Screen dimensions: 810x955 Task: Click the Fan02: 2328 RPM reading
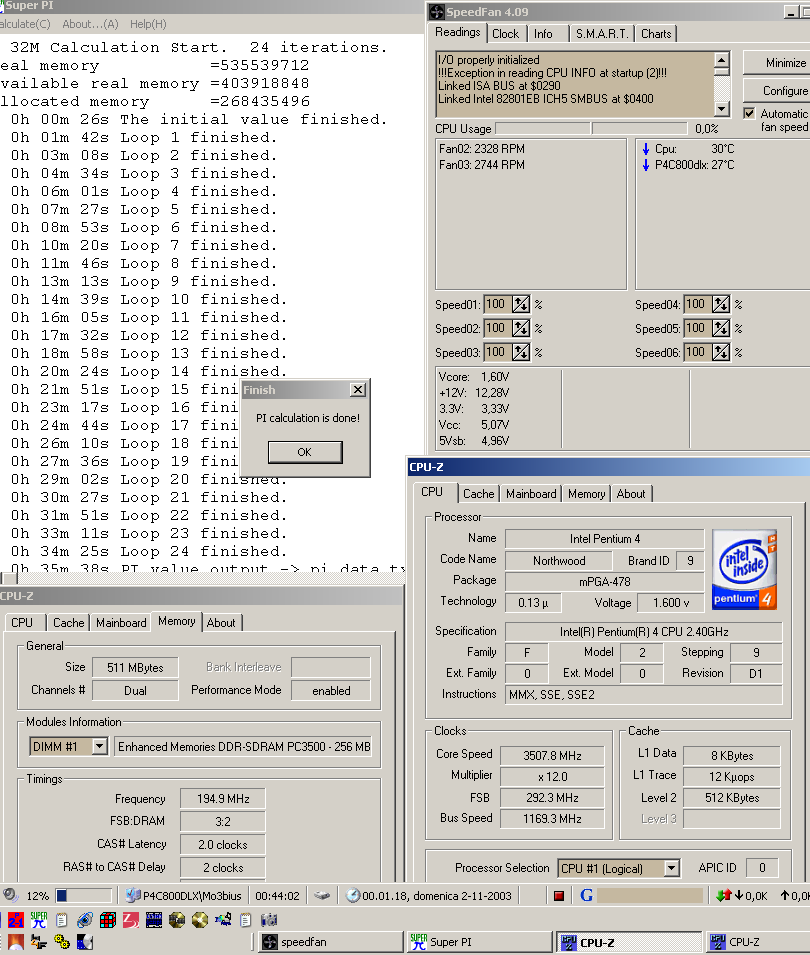point(482,149)
